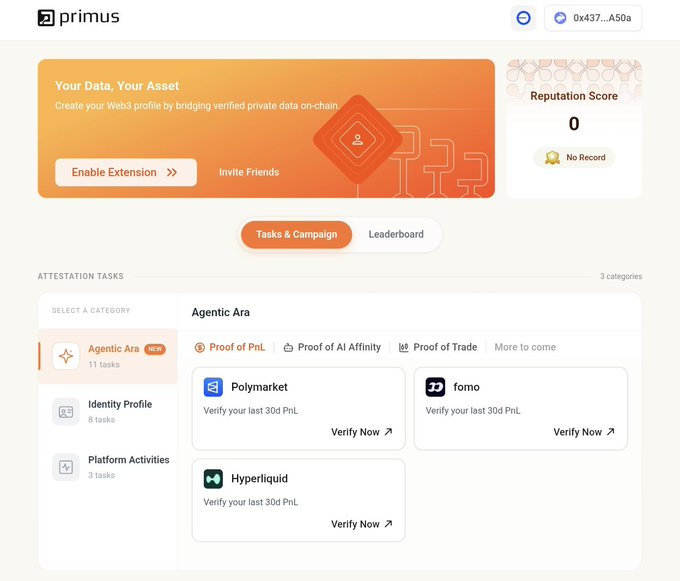The width and height of the screenshot is (680, 581).
Task: Open Invite Friends link
Action: click(x=249, y=172)
